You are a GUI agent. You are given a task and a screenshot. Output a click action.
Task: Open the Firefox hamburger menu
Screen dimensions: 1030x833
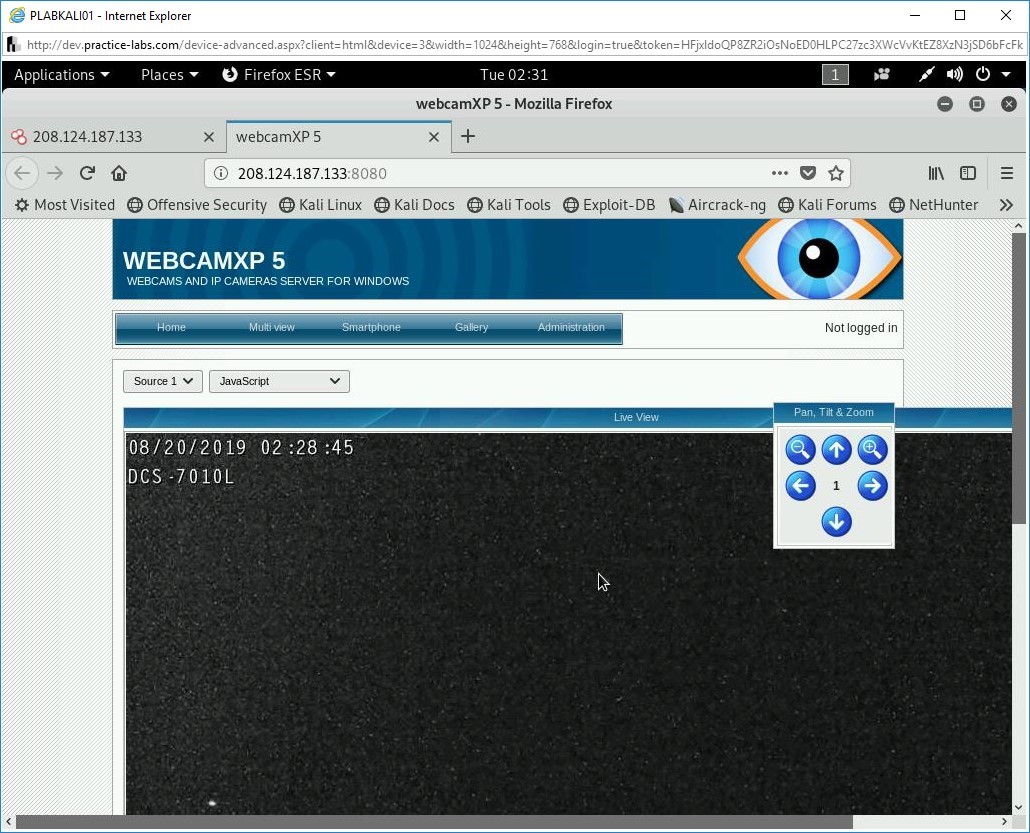[1007, 172]
